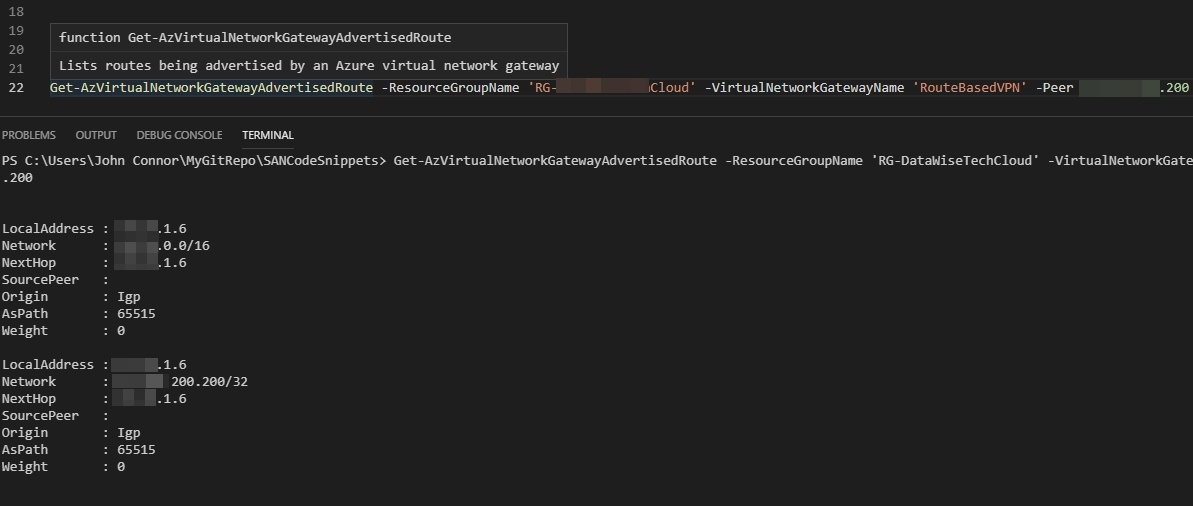Select line 22 via its line number
1193x506 pixels.
click(15, 88)
